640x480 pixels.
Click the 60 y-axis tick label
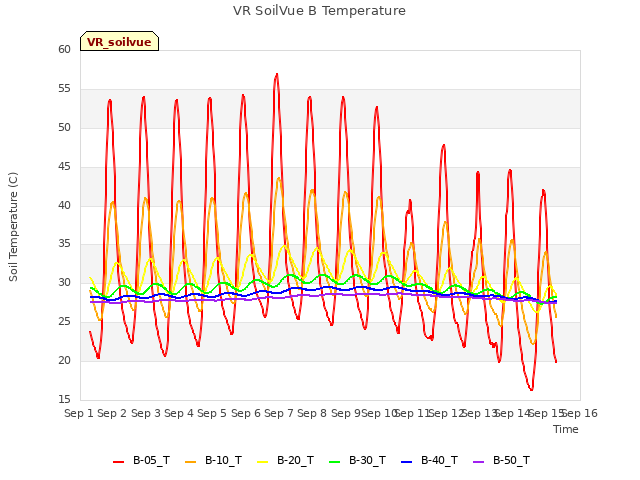click(x=64, y=49)
